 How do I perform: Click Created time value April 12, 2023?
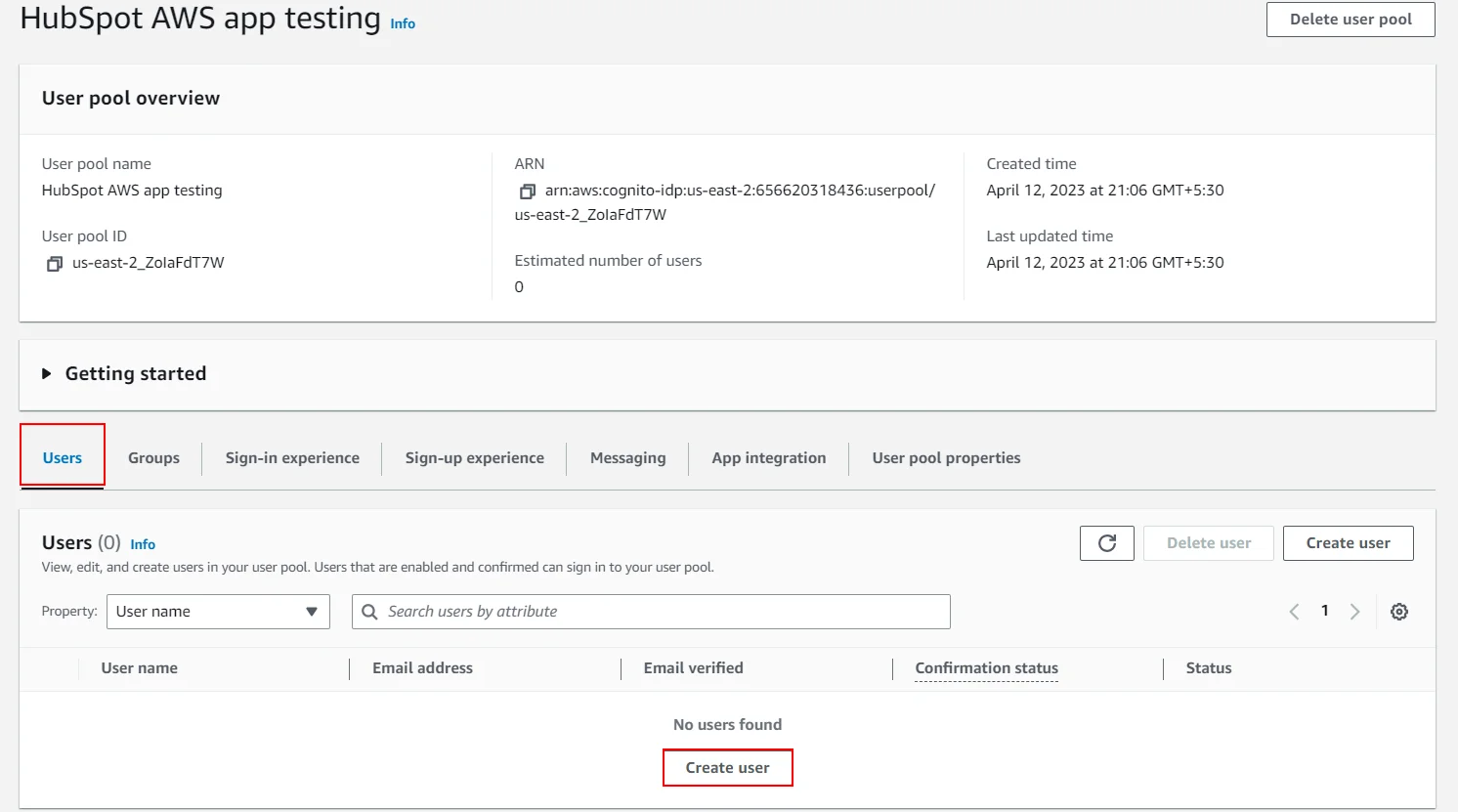(1105, 191)
